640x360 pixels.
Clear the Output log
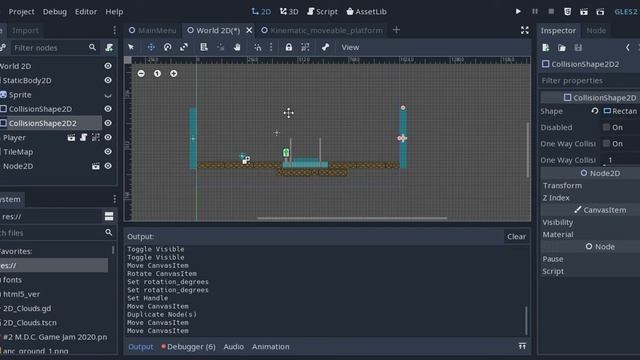tap(516, 236)
